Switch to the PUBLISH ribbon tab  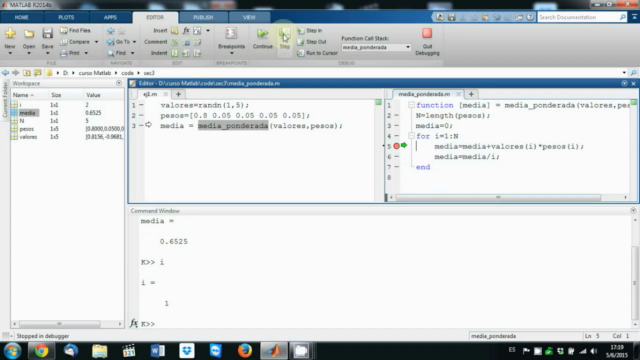(203, 18)
